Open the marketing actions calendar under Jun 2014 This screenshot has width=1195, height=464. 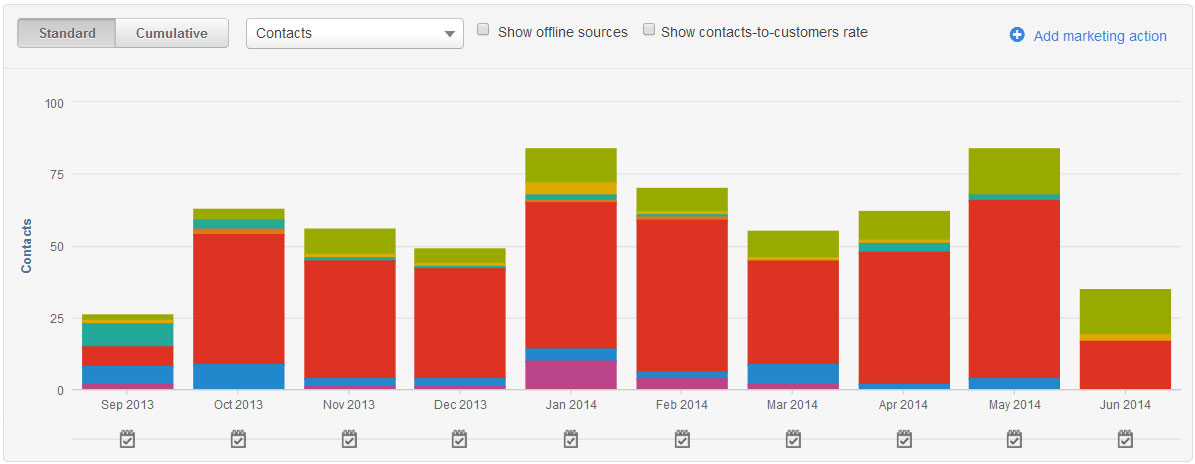click(1125, 439)
